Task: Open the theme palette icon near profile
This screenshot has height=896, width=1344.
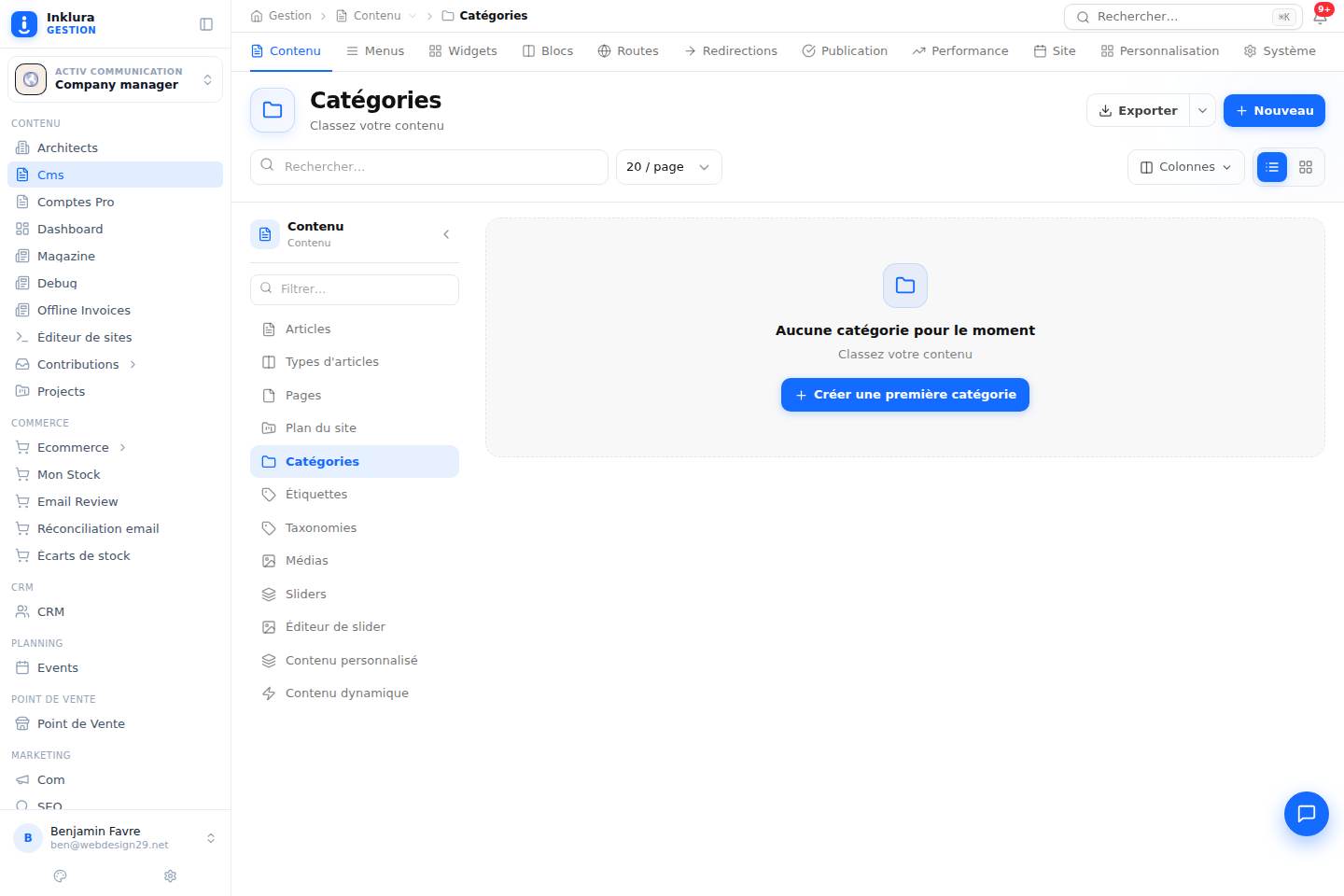Action: pos(61,876)
